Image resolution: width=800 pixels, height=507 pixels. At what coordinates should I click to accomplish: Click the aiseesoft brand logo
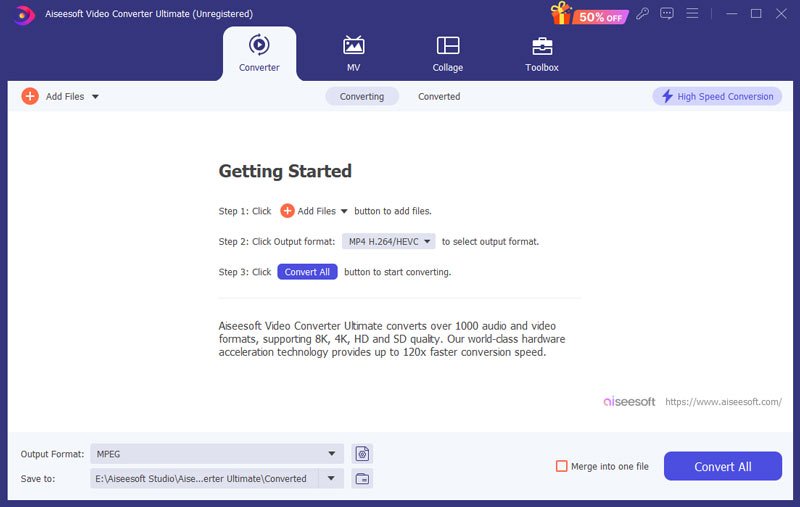click(x=629, y=402)
